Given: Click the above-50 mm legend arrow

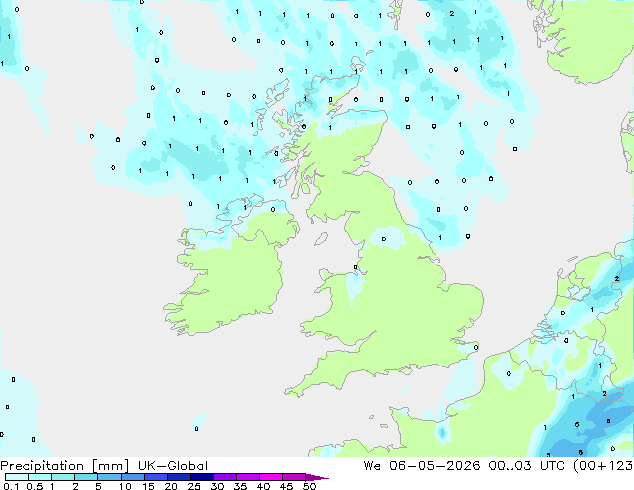Looking at the screenshot, I should 317,477.
